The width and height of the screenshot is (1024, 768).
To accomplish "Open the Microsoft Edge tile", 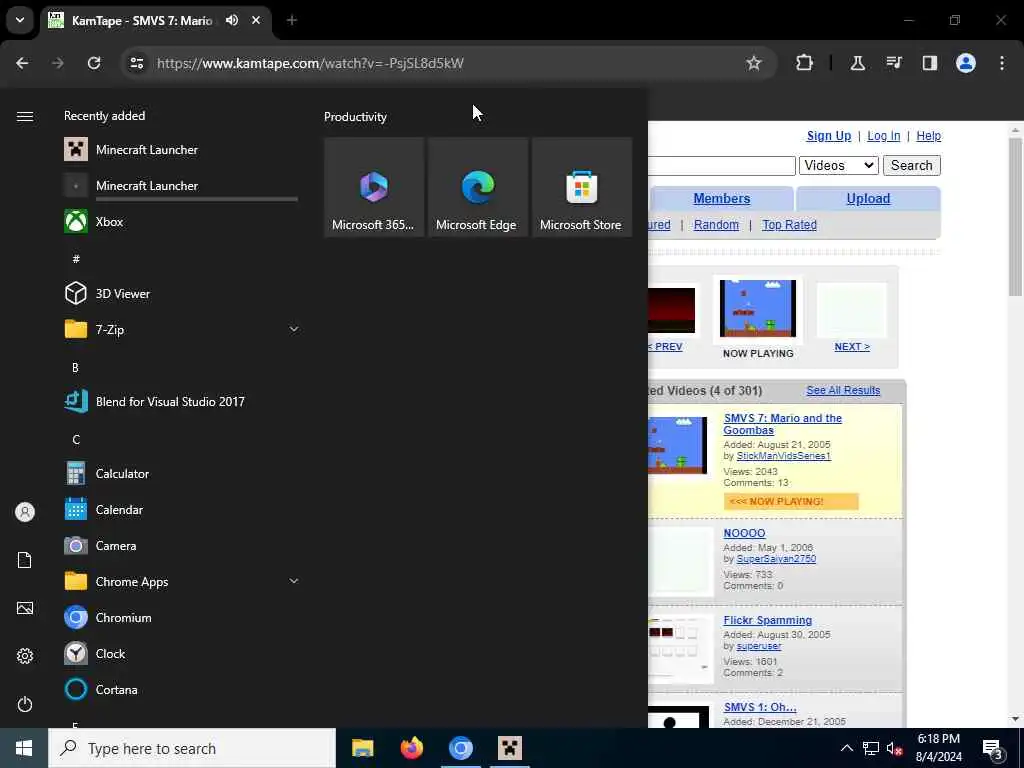I will [x=477, y=187].
